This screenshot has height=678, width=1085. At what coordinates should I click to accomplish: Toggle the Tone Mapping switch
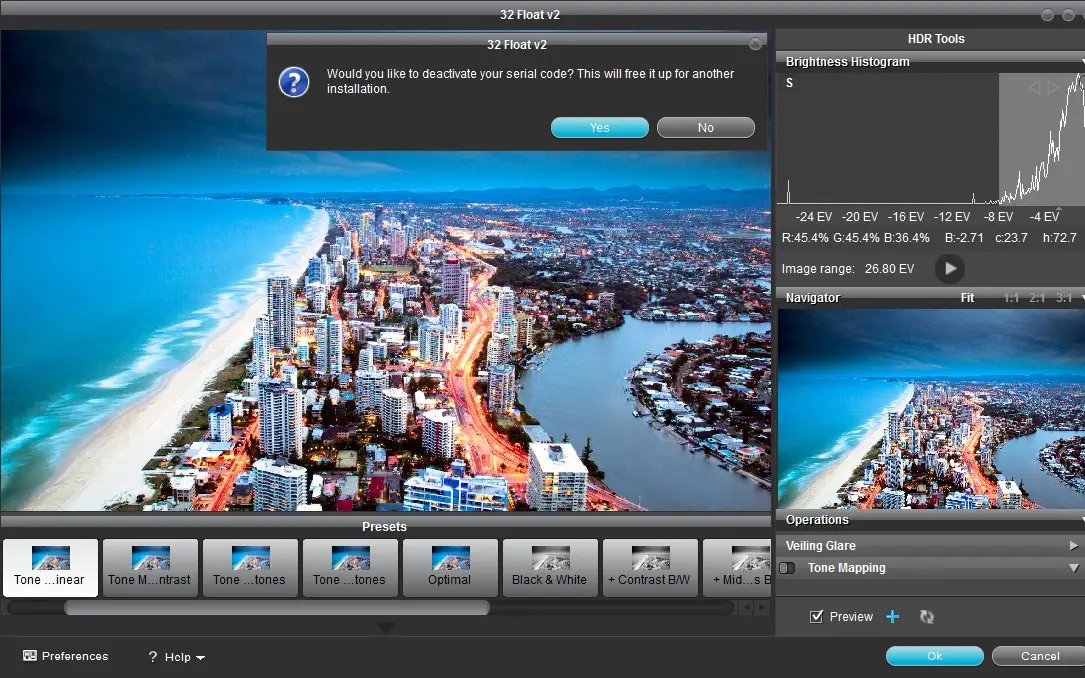click(787, 568)
